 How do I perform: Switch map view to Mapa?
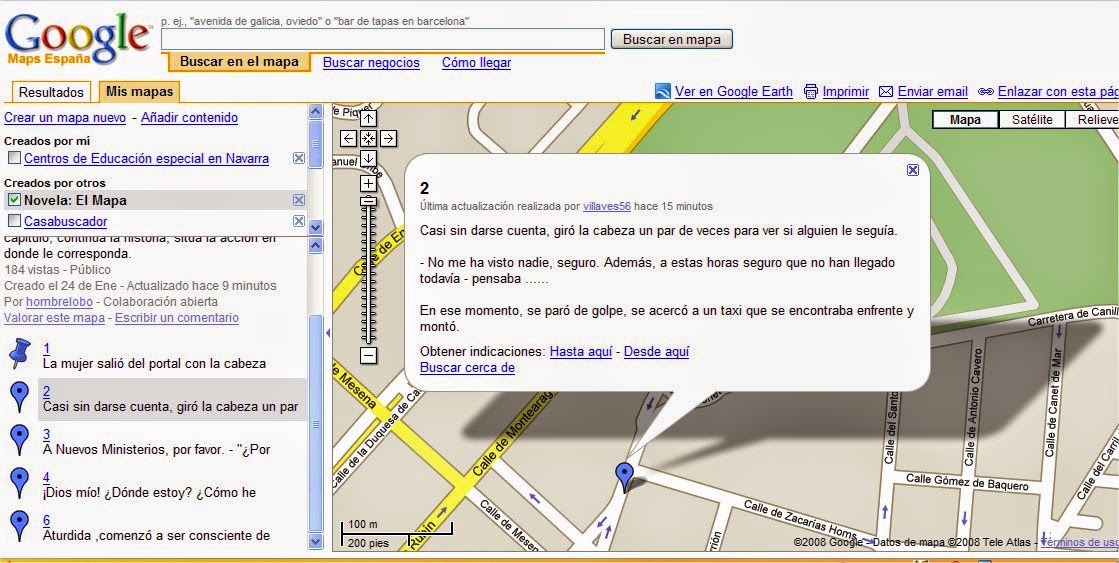pos(966,120)
